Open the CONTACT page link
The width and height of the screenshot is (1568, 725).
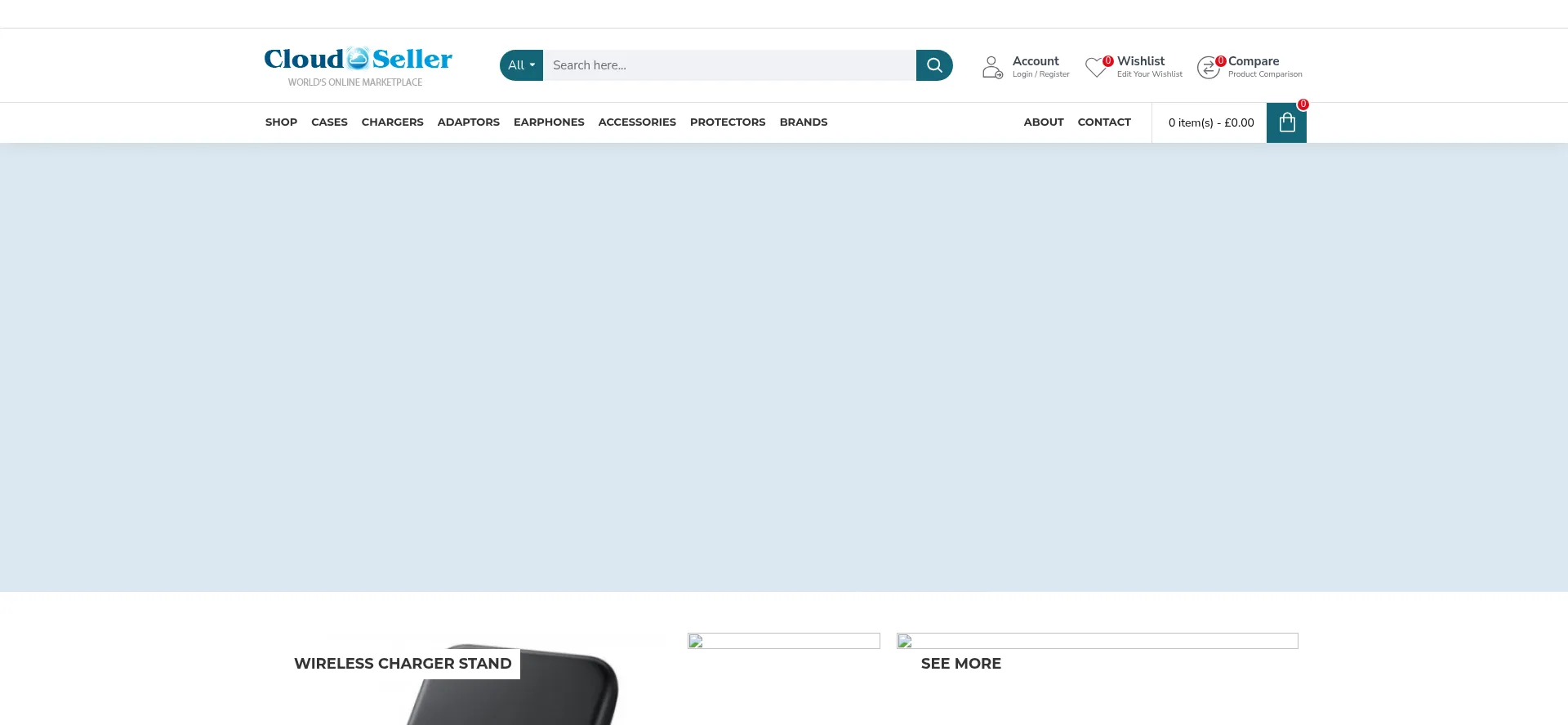pyautogui.click(x=1103, y=122)
